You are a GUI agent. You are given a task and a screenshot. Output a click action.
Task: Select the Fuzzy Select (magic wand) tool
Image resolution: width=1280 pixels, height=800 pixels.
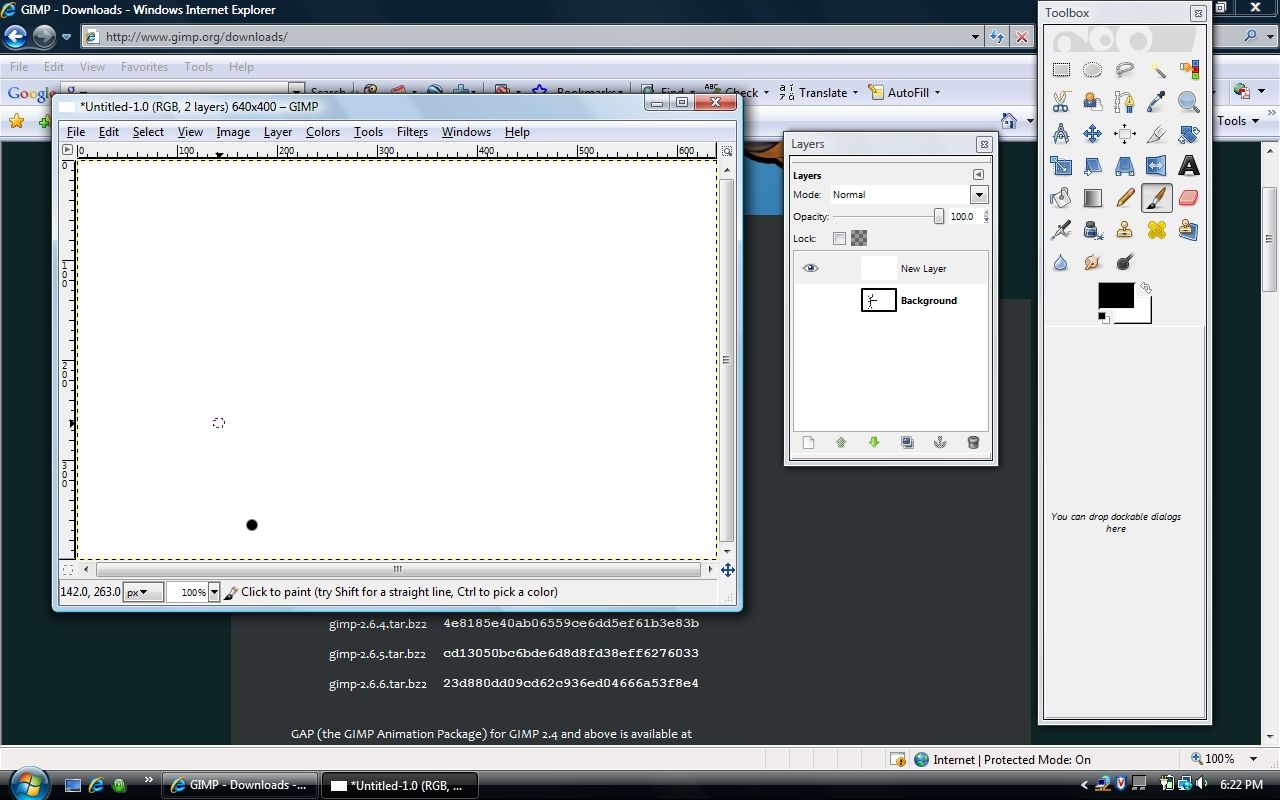1157,70
